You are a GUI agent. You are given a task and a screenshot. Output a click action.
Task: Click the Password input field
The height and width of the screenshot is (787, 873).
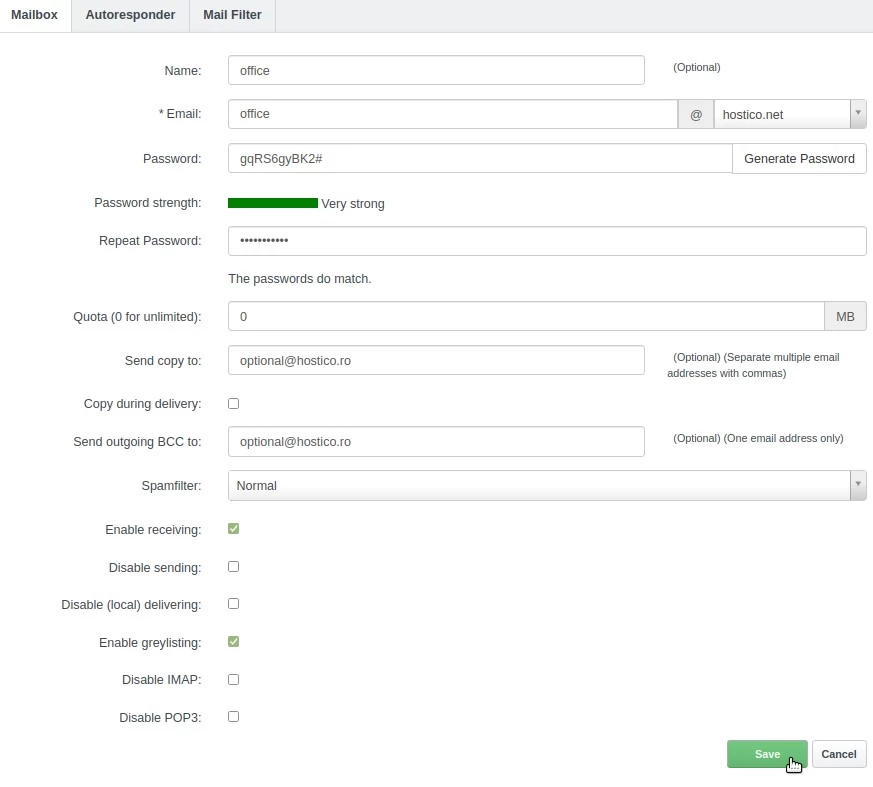tap(480, 158)
